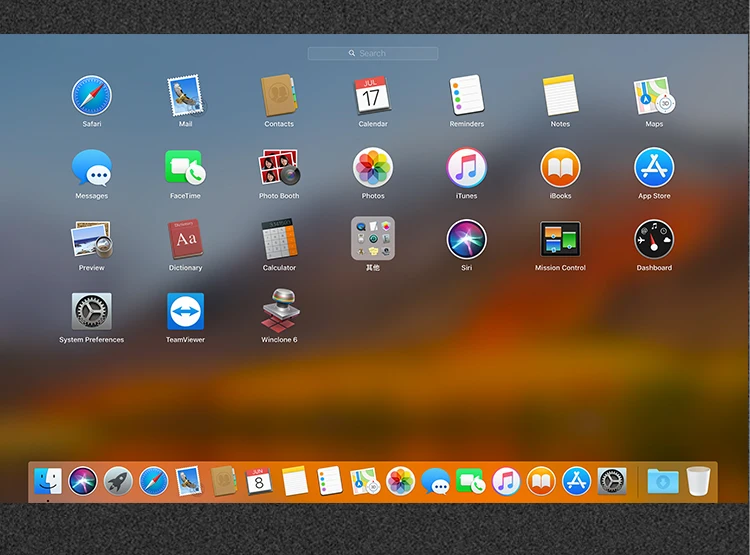Launch TeamViewer
The width and height of the screenshot is (750, 555).
(x=185, y=311)
